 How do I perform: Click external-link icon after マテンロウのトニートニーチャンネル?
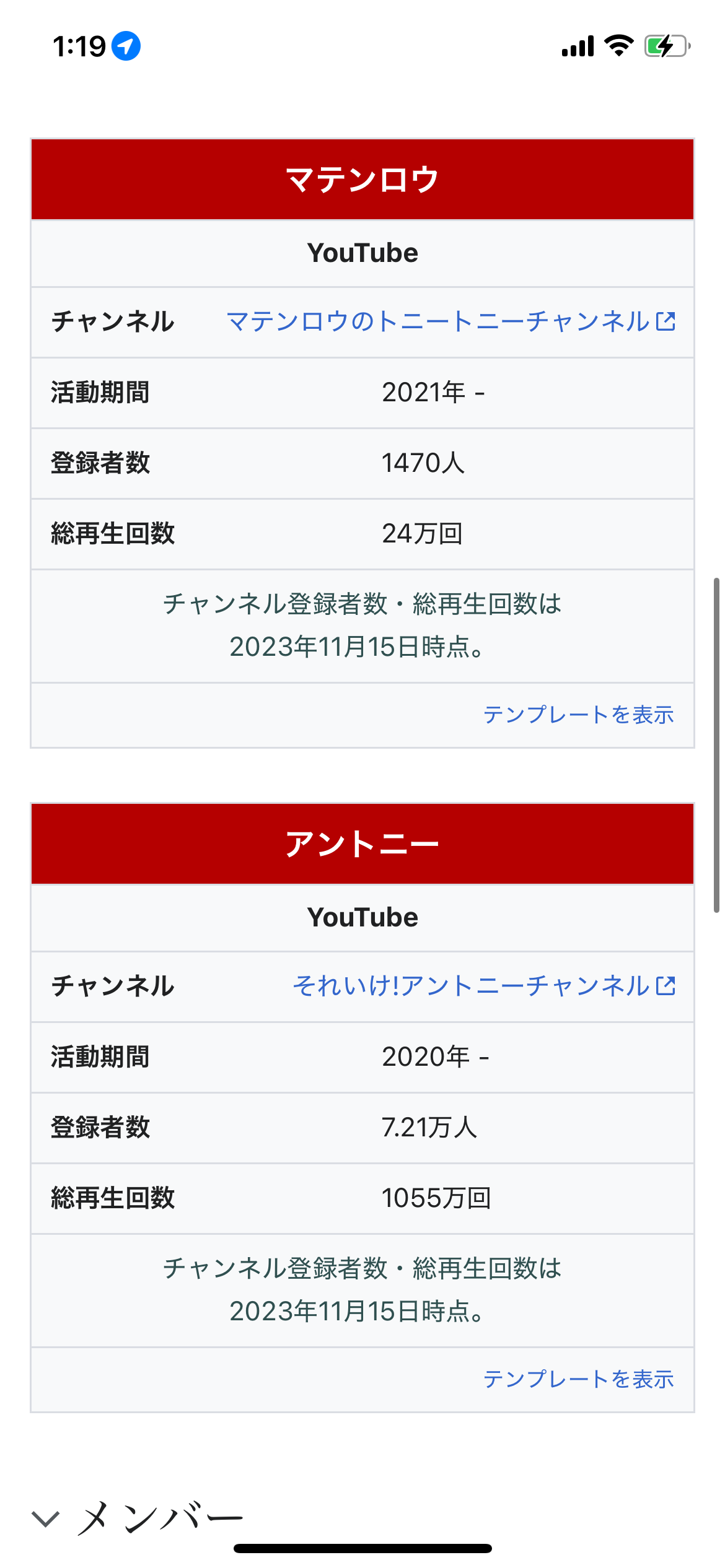(666, 321)
